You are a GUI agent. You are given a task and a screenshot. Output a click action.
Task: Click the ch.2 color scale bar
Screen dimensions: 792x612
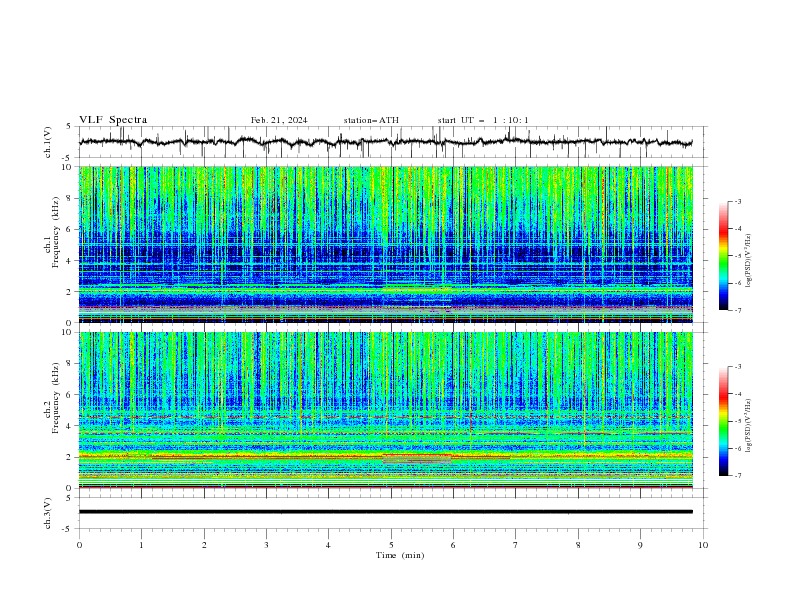(724, 421)
